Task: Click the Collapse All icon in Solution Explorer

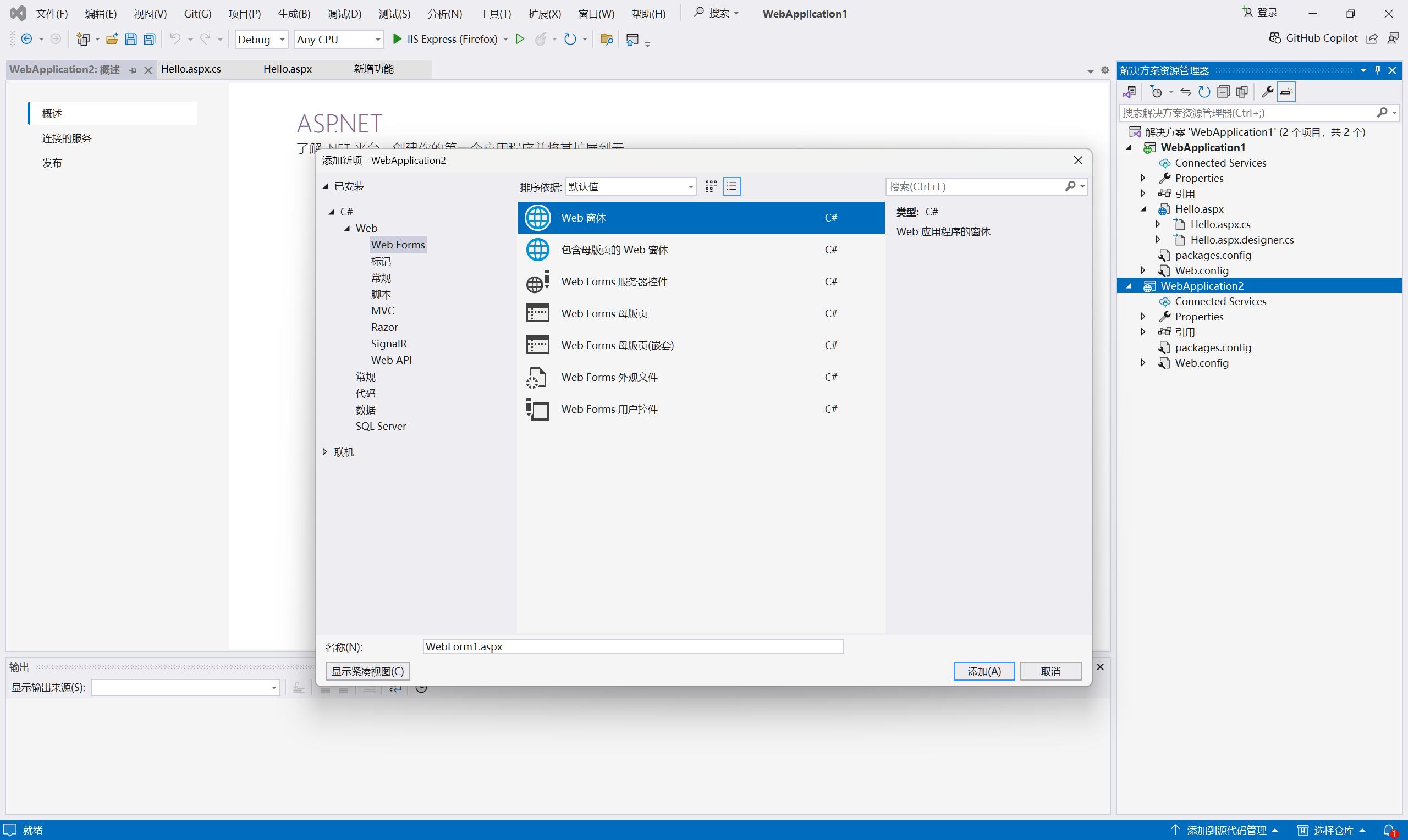Action: pyautogui.click(x=1223, y=92)
